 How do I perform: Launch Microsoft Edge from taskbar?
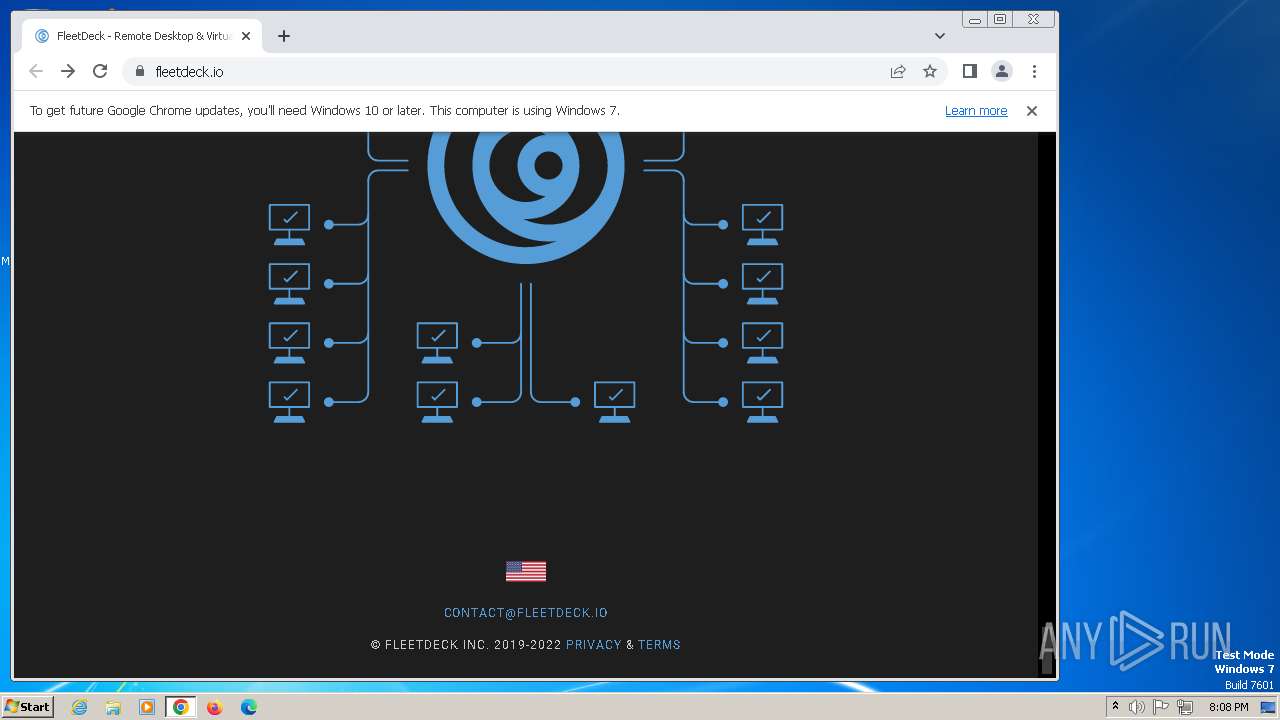[249, 707]
